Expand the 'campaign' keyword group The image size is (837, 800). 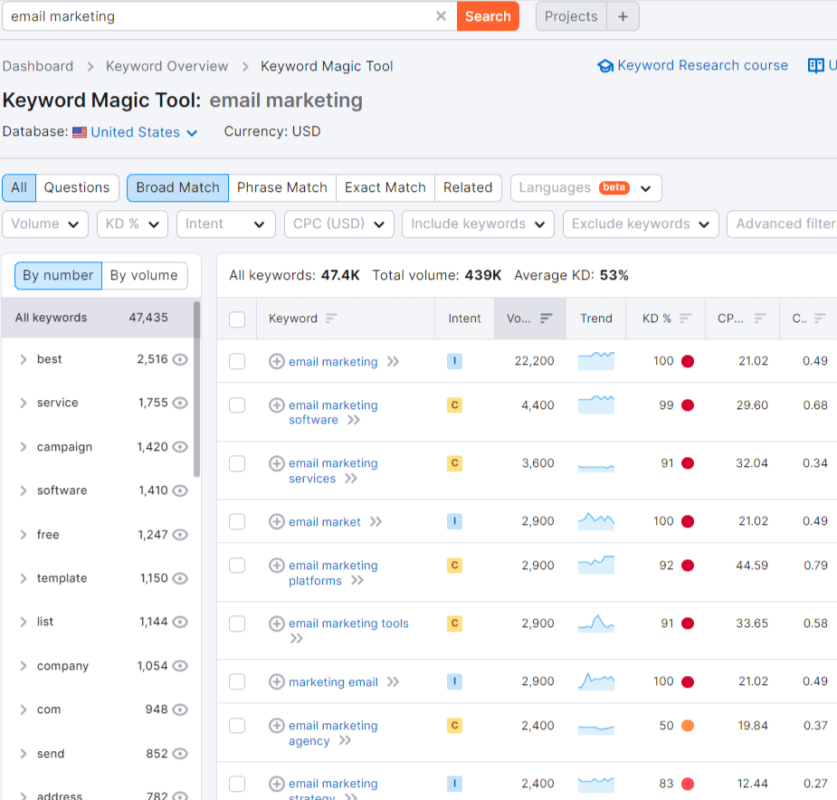(23, 447)
